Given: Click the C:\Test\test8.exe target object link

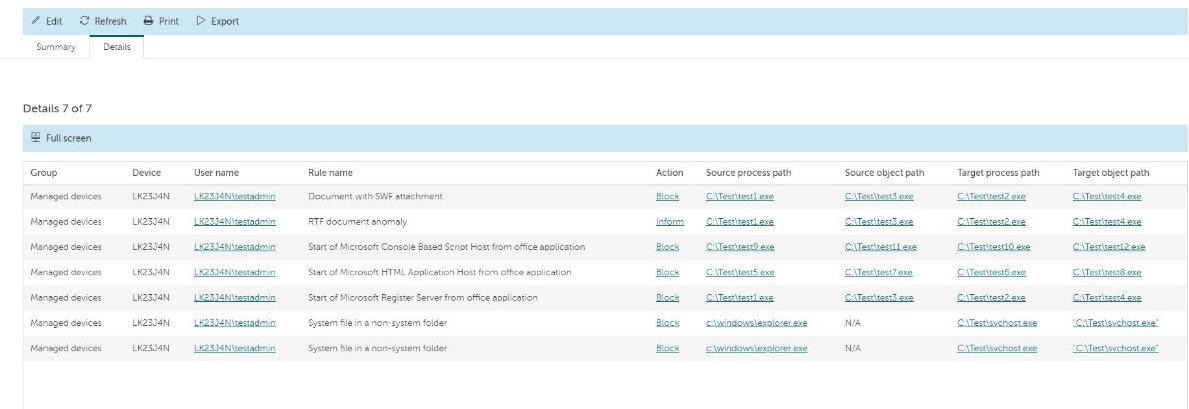Looking at the screenshot, I should coord(1106,272).
